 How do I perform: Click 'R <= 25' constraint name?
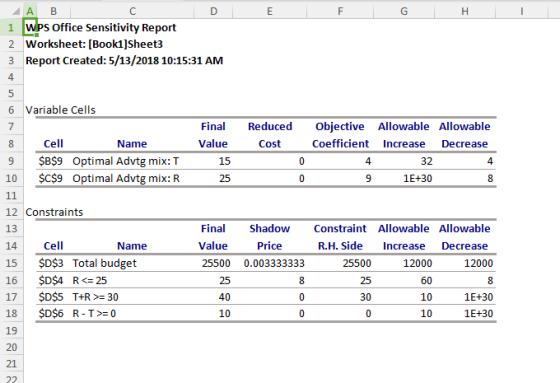(x=90, y=280)
